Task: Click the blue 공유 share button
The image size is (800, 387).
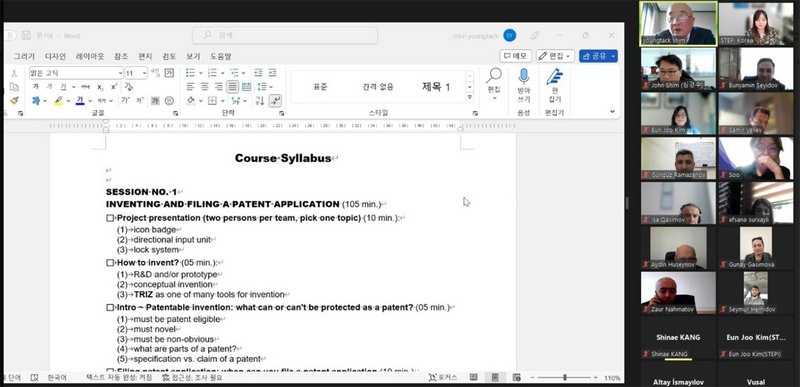Action: [598, 56]
